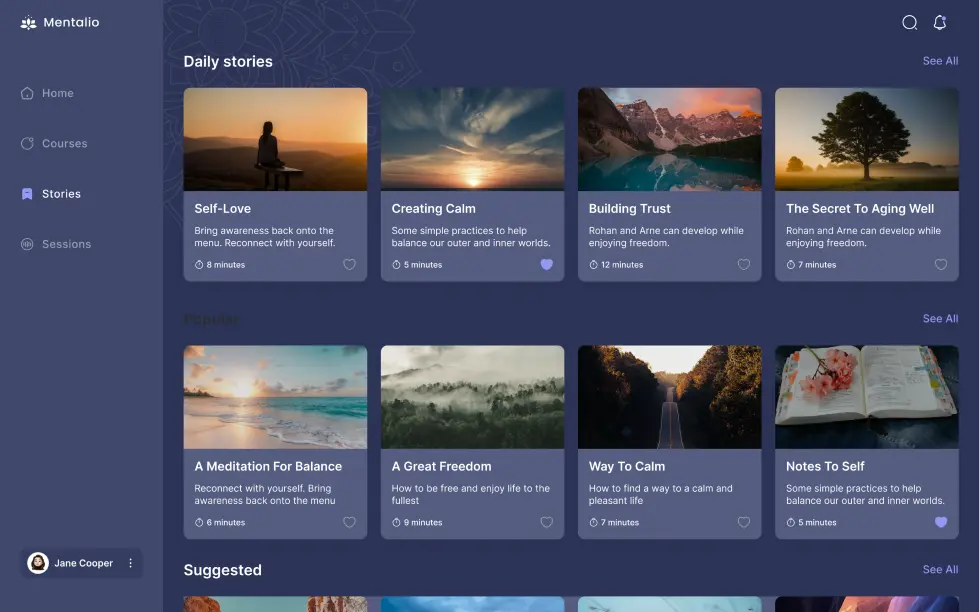The image size is (980, 612).
Task: See All in the Popular section
Action: 939,318
